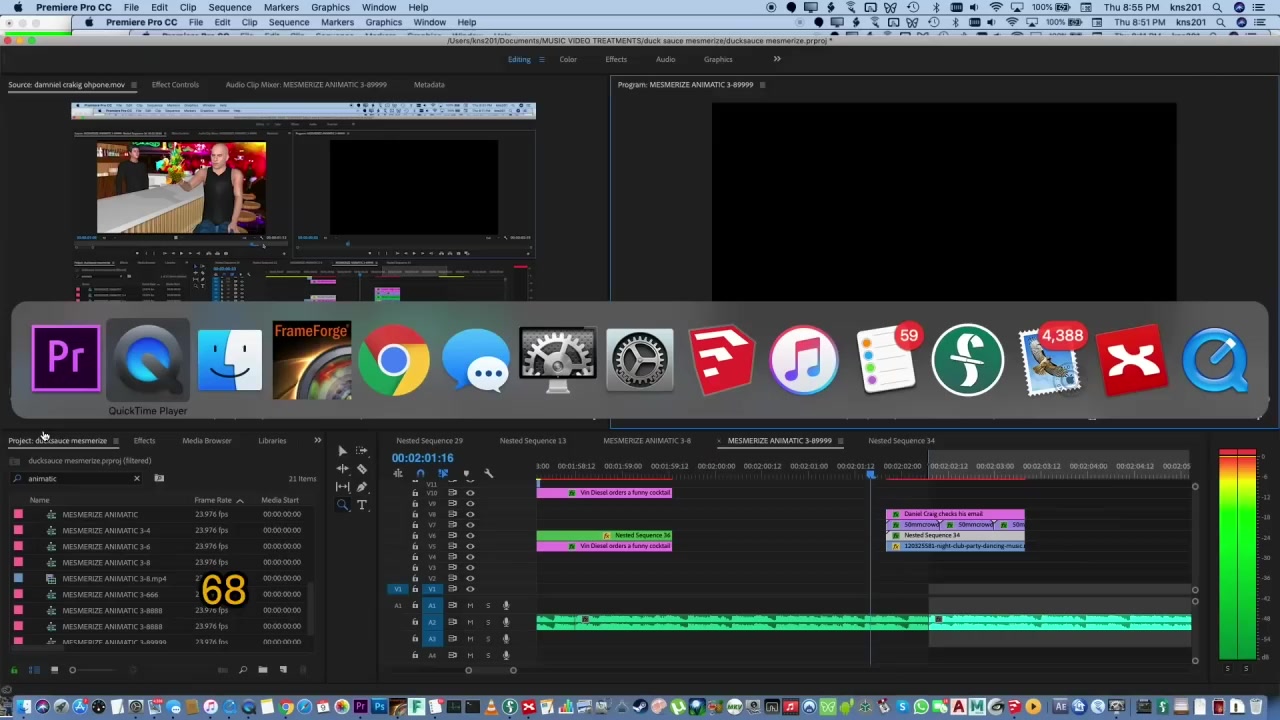Click timeline playhead marker
Viewport: 1280px width, 720px height.
coord(870,473)
